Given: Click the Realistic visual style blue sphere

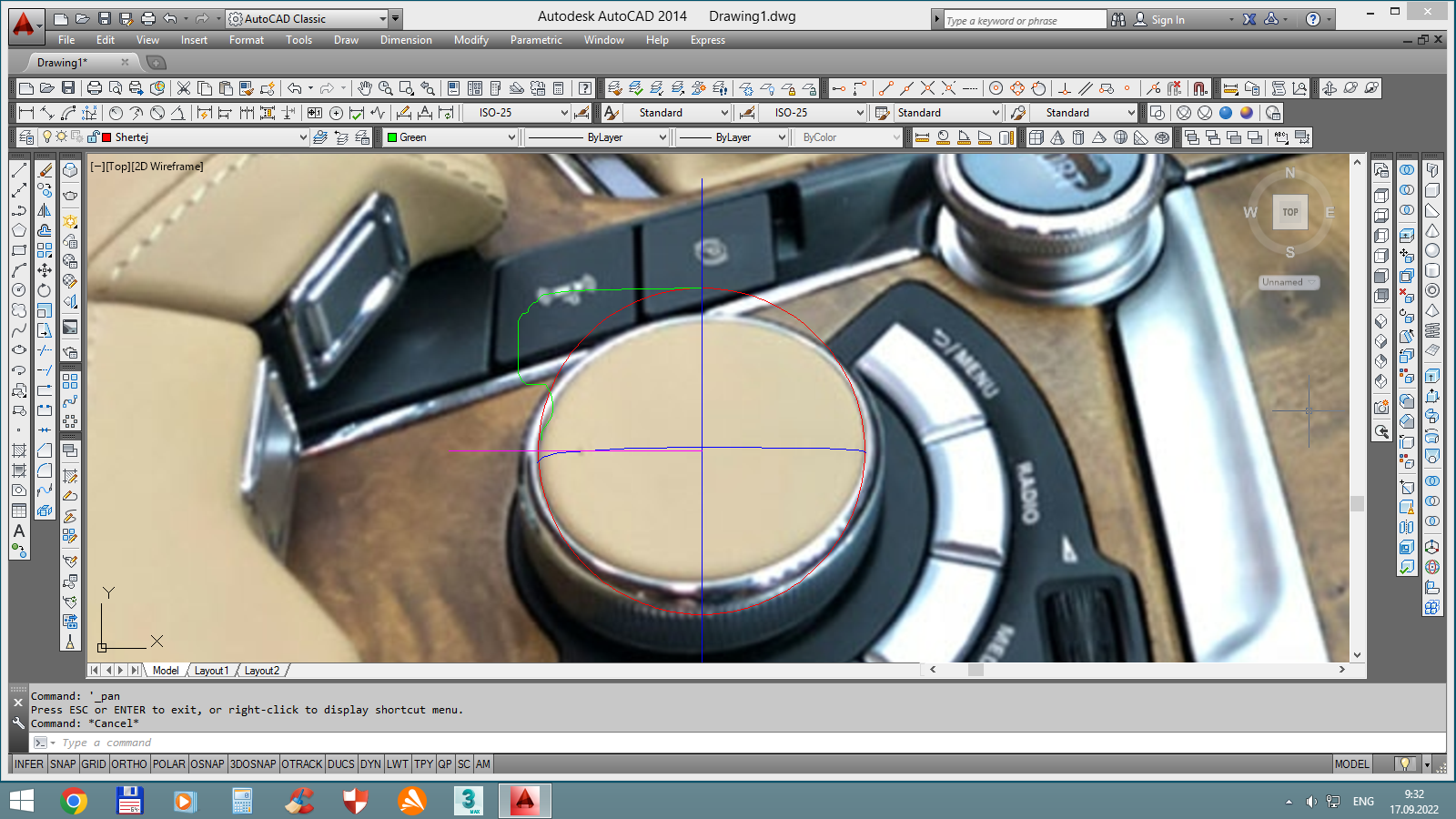Looking at the screenshot, I should click(1226, 113).
